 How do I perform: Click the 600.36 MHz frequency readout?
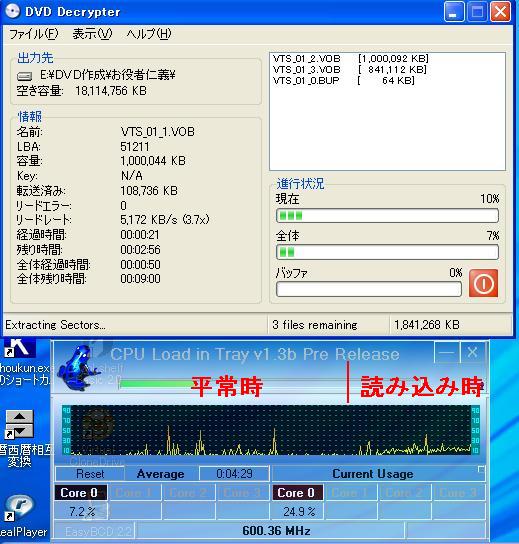coord(276,531)
